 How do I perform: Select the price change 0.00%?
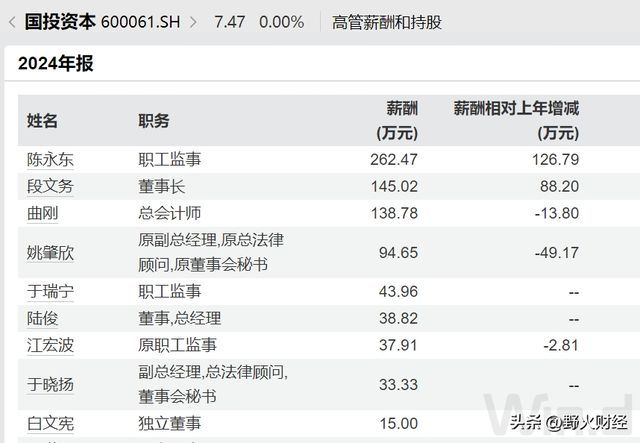[x=282, y=22]
